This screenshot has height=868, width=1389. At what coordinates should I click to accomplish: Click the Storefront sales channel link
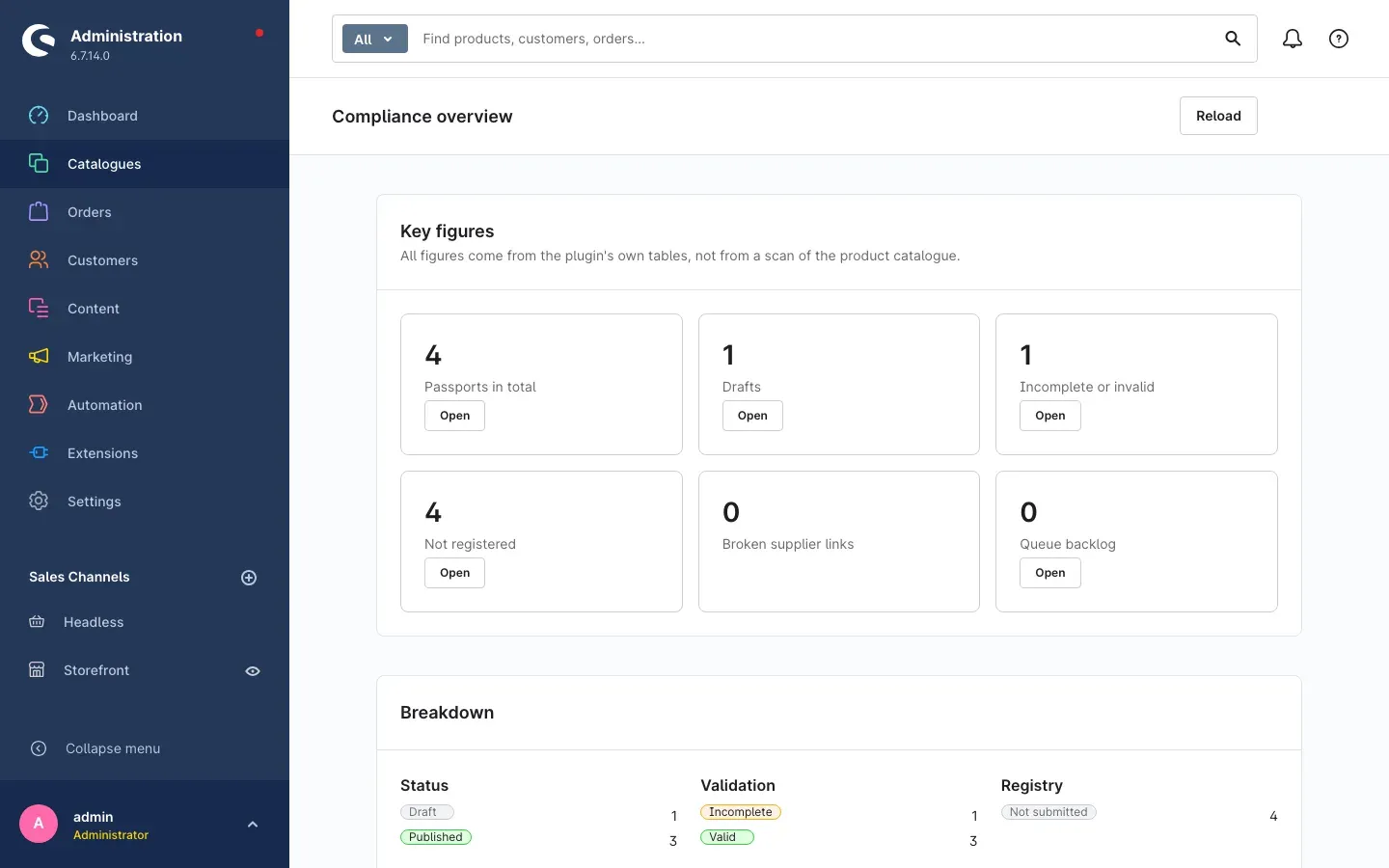(x=96, y=670)
